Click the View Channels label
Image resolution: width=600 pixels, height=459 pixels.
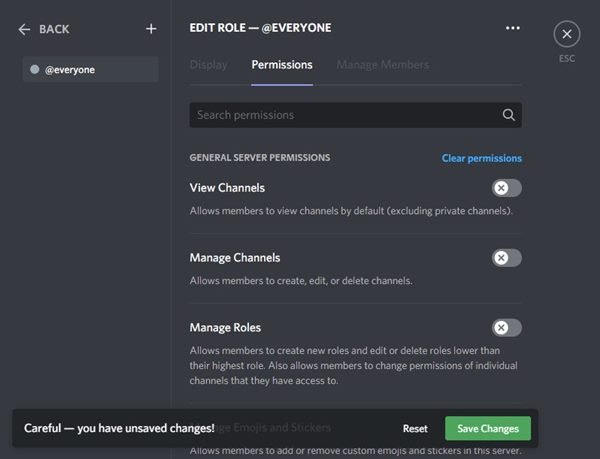point(227,188)
